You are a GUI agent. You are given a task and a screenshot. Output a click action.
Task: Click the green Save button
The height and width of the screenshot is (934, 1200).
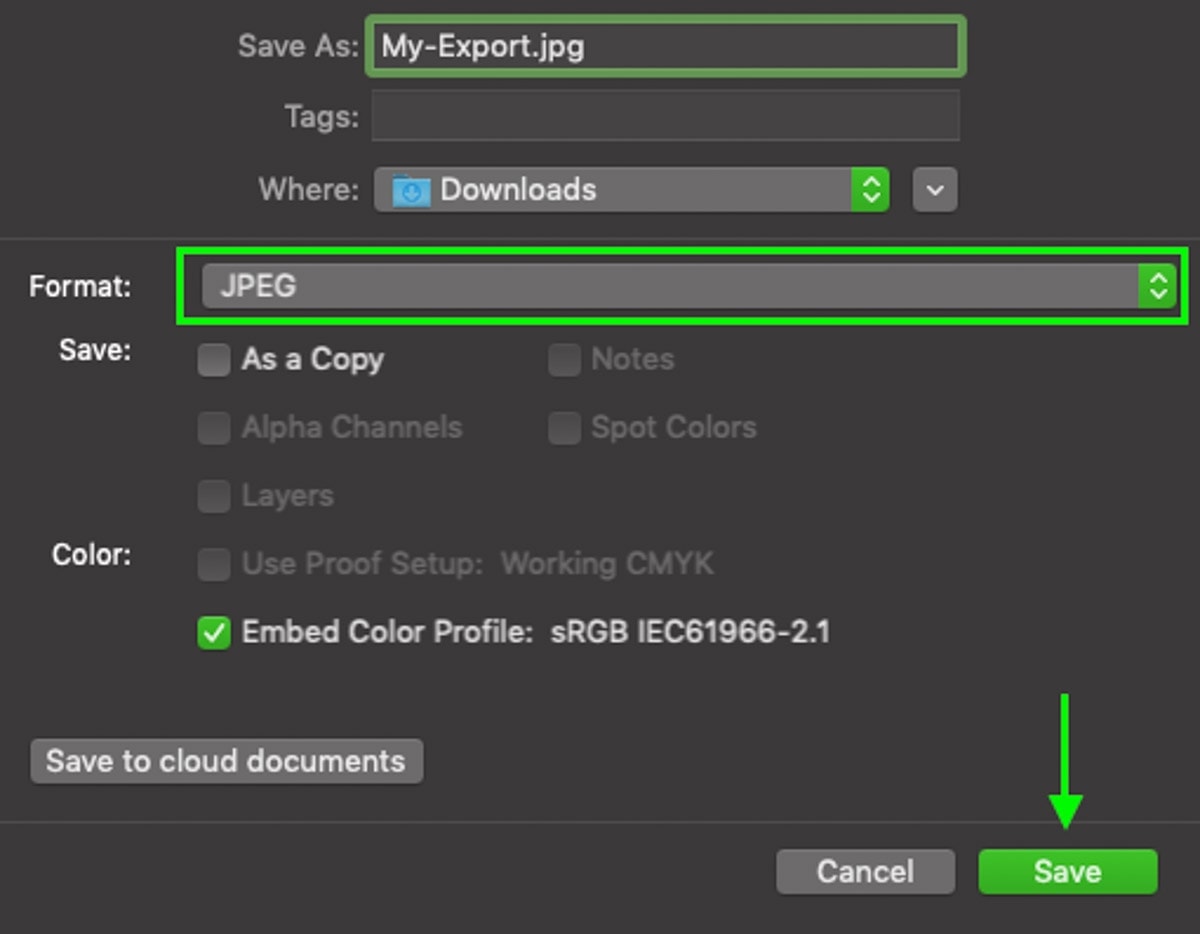tap(1067, 871)
